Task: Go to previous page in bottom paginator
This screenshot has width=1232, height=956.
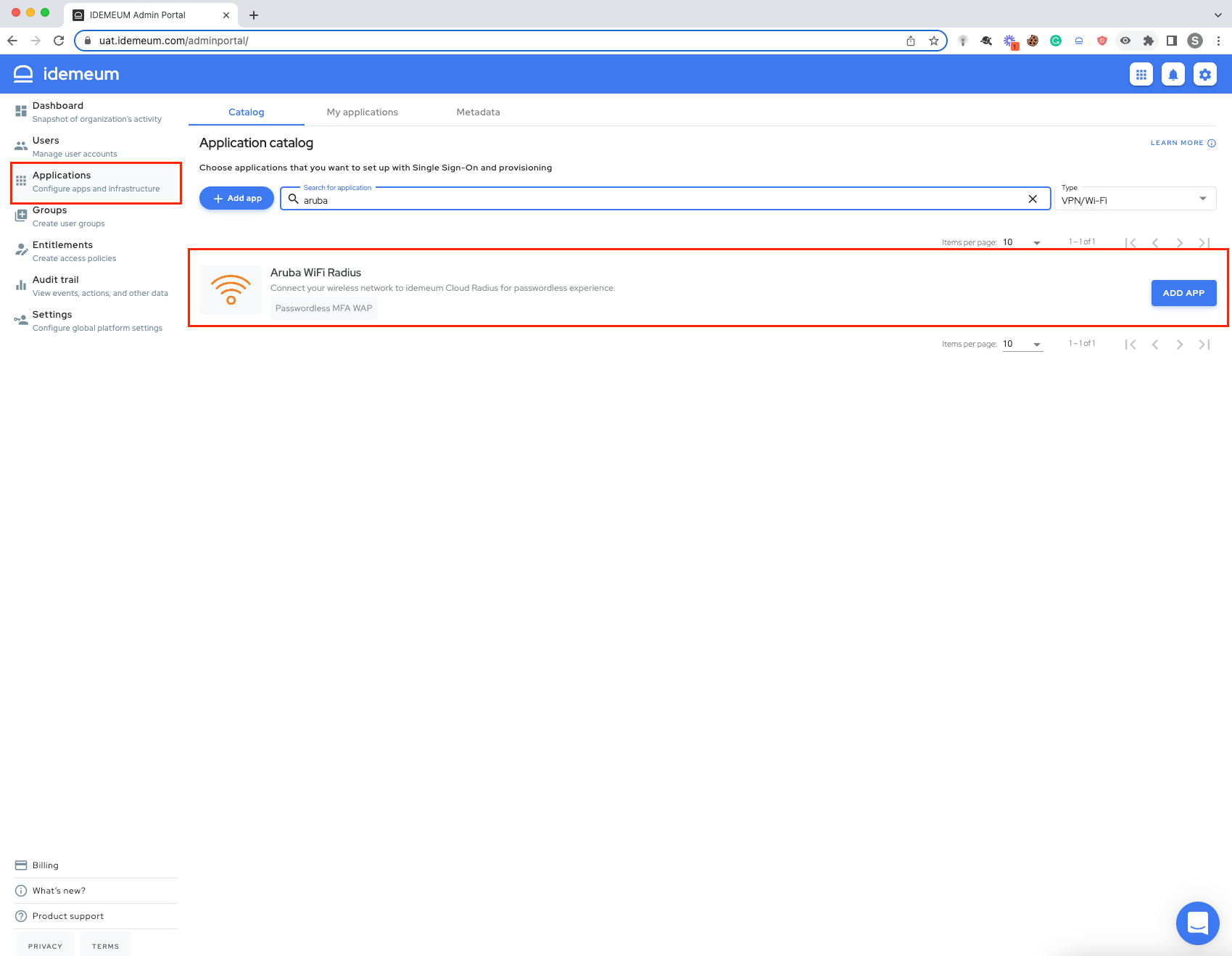Action: coord(1155,345)
